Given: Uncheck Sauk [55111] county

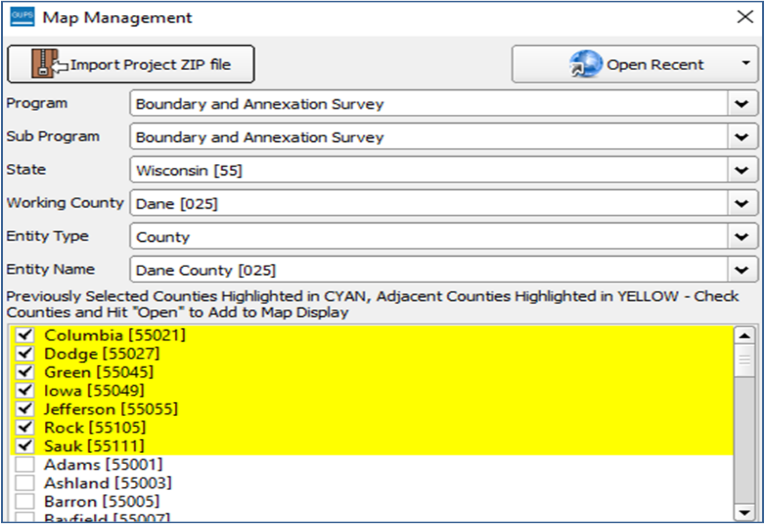Looking at the screenshot, I should point(25,446).
